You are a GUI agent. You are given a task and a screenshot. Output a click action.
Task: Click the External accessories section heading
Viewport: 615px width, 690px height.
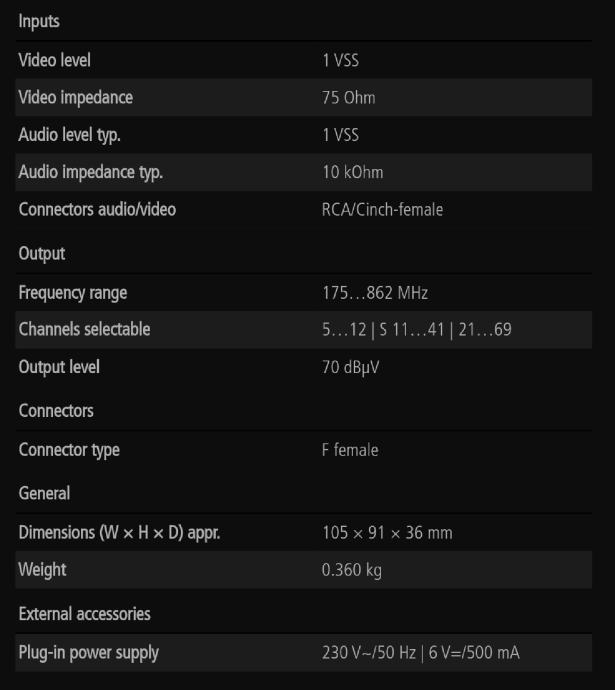84,614
